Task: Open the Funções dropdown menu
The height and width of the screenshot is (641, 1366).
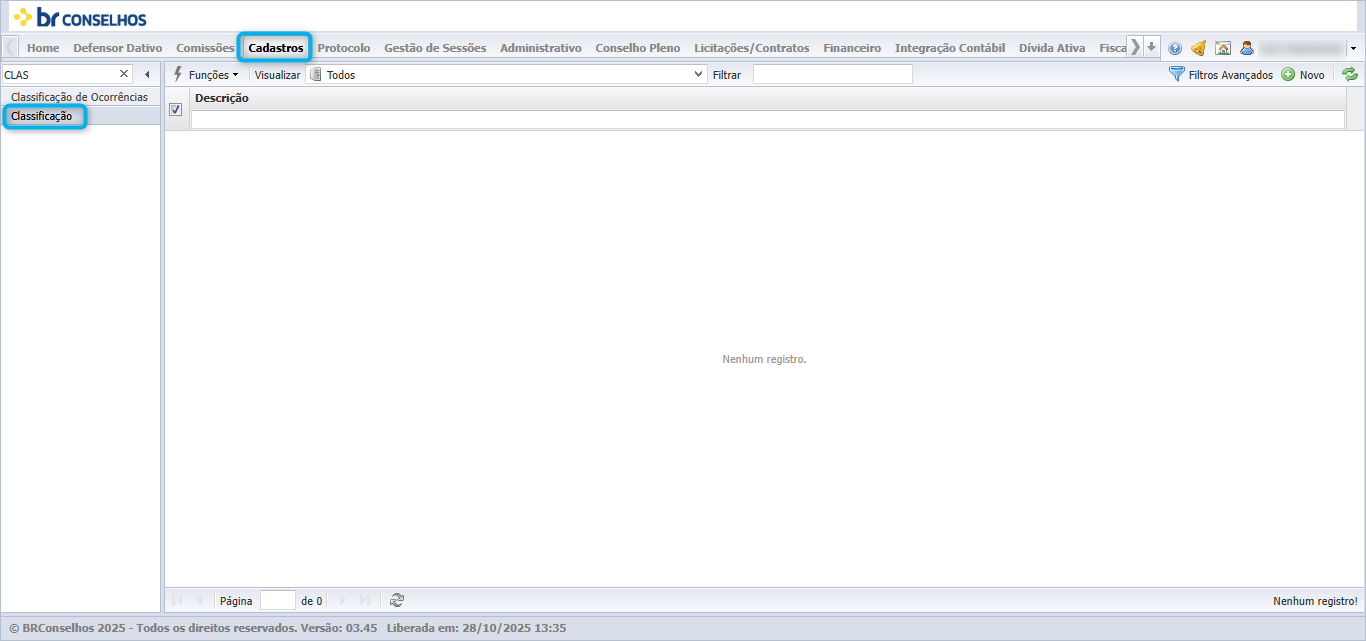Action: tap(206, 74)
